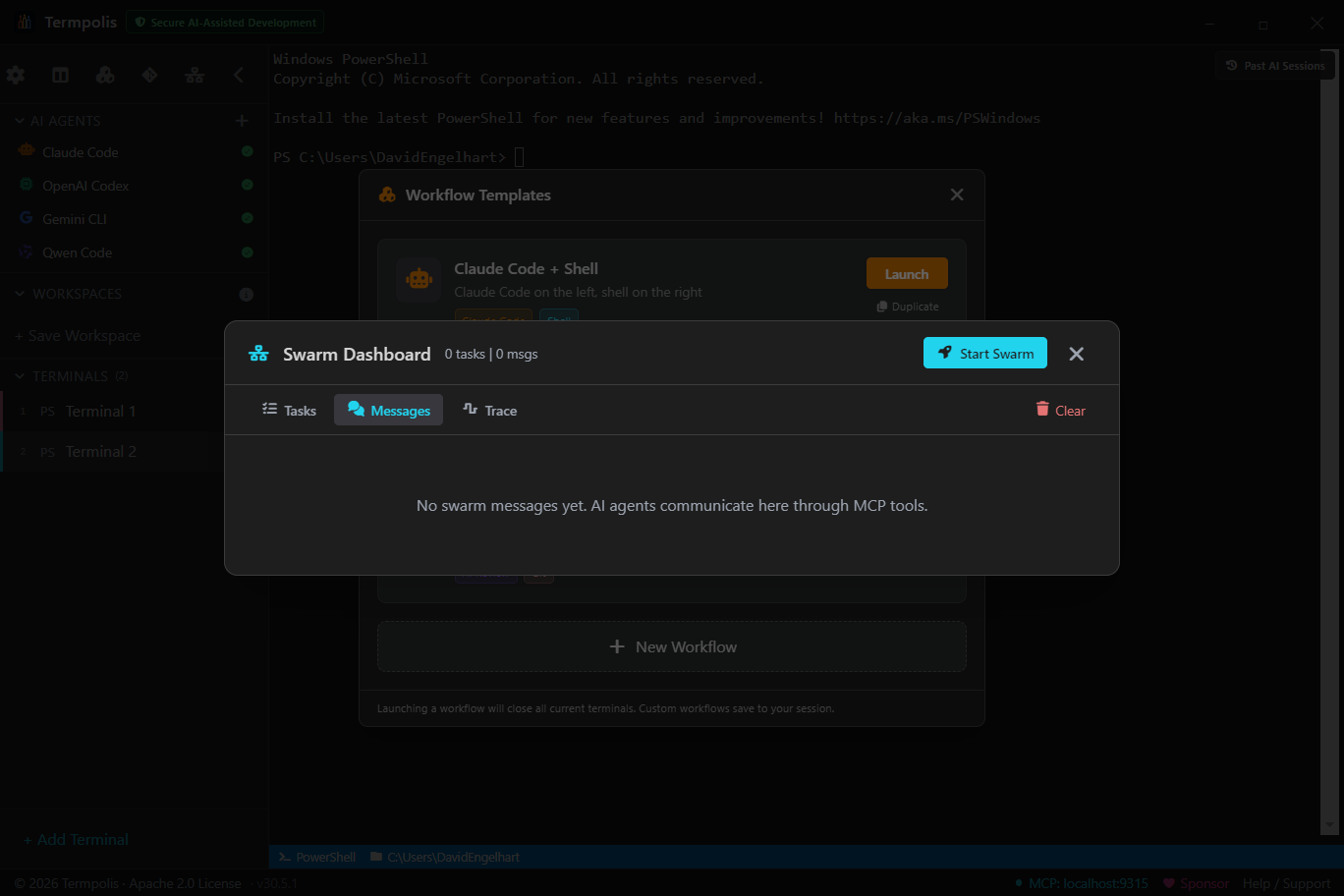The image size is (1344, 896).
Task: Click the Termpolis app logo icon
Action: (25, 22)
